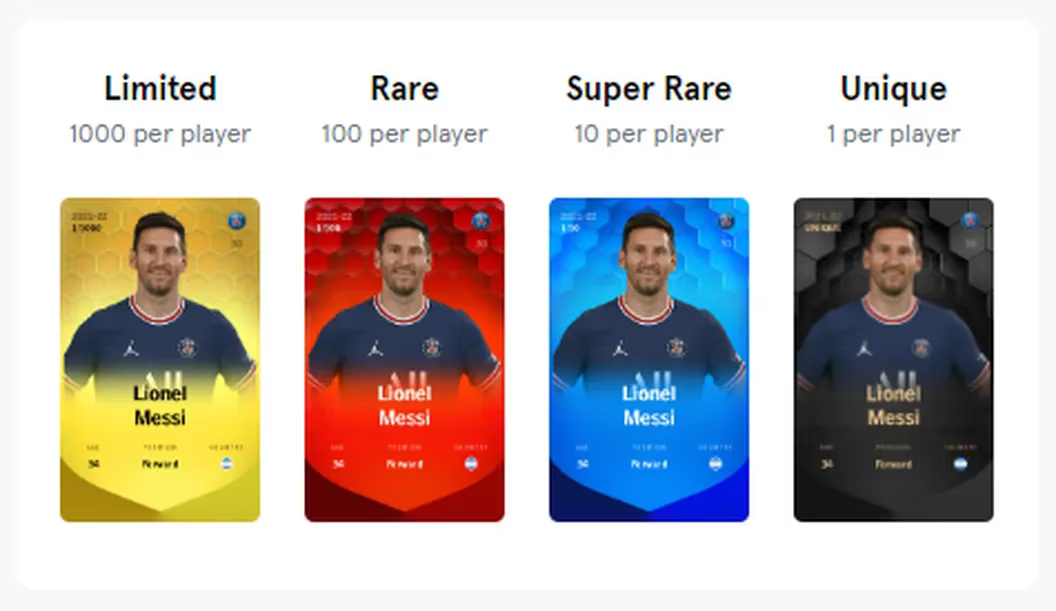The image size is (1056, 611).
Task: Click the PSG club crest on the Unique card
Action: 970,220
